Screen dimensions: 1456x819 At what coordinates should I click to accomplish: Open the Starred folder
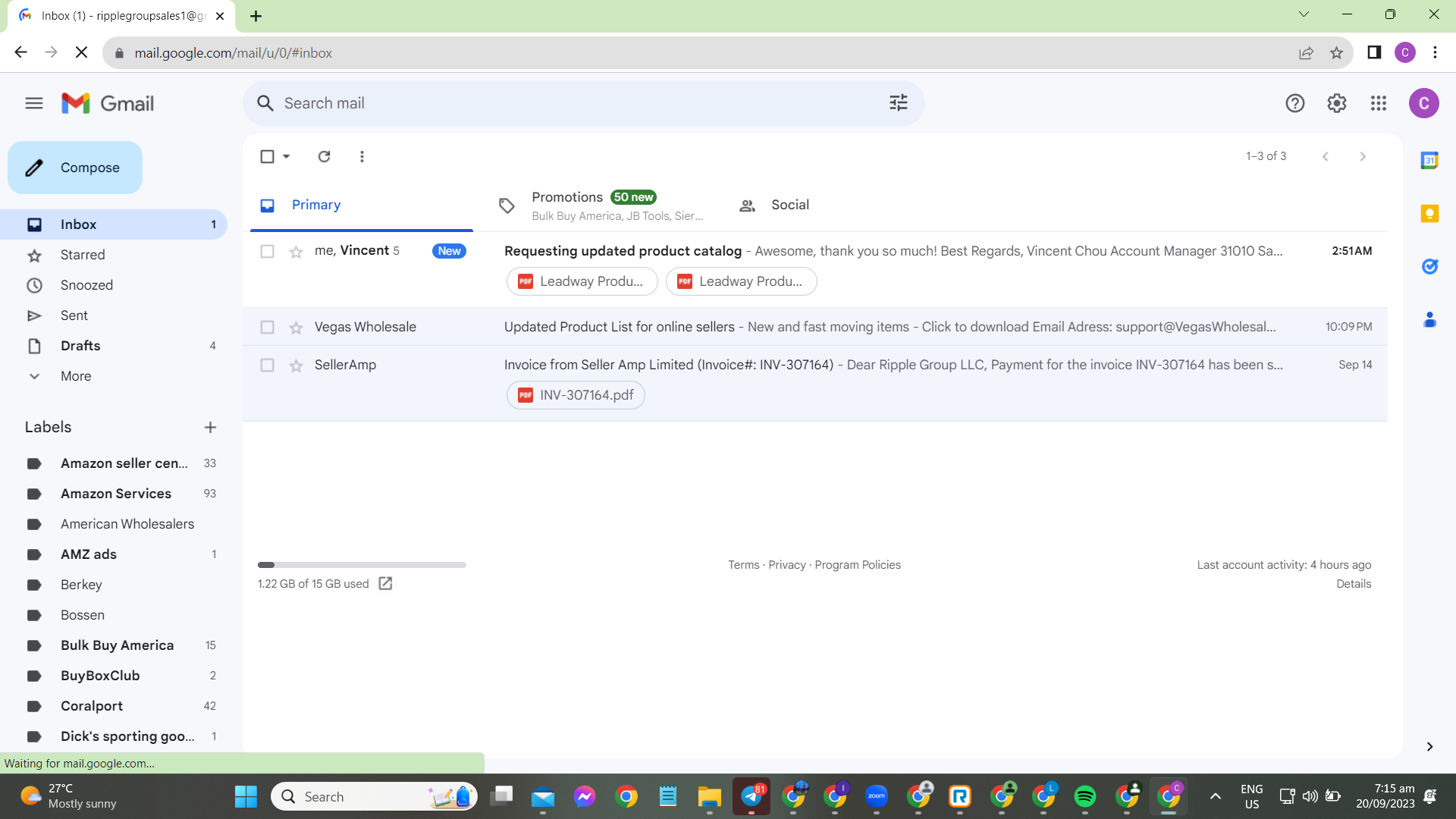click(114, 255)
